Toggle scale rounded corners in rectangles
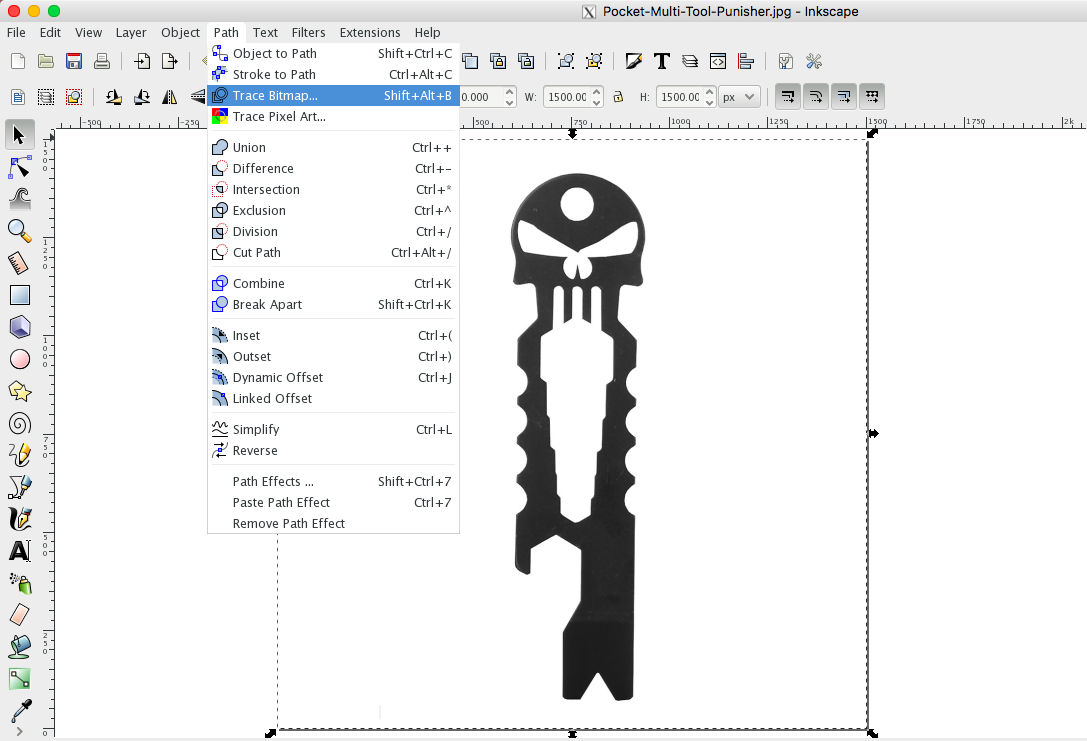Image resolution: width=1087 pixels, height=741 pixels. [816, 97]
